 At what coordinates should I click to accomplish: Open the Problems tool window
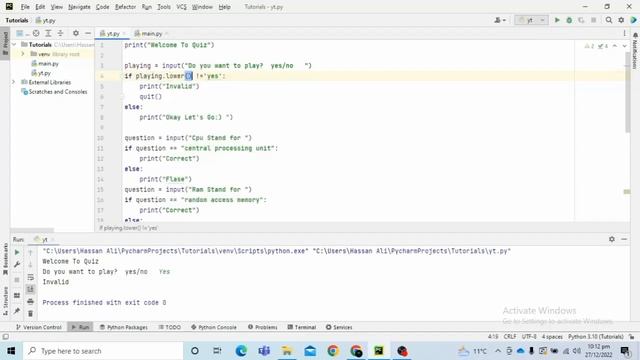(262, 327)
